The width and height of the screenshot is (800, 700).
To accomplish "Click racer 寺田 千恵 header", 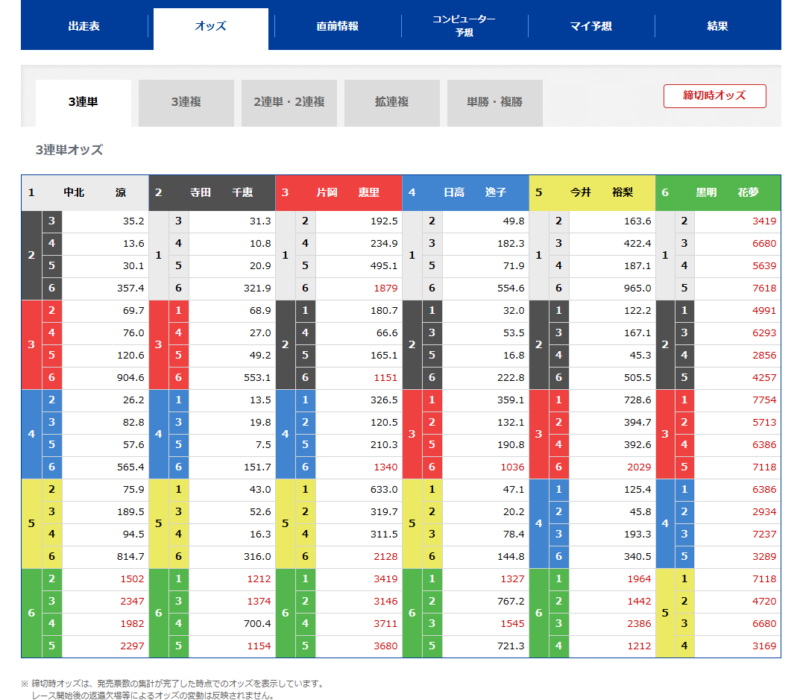I will (x=212, y=192).
